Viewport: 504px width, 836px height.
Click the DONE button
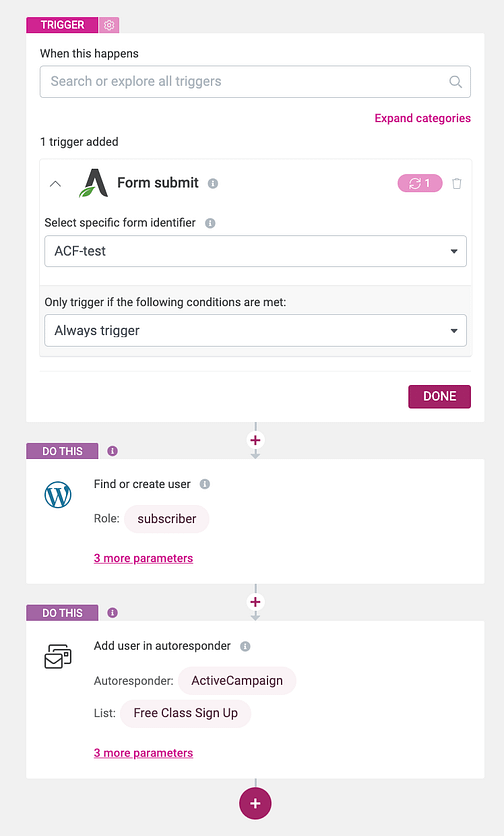click(x=439, y=397)
